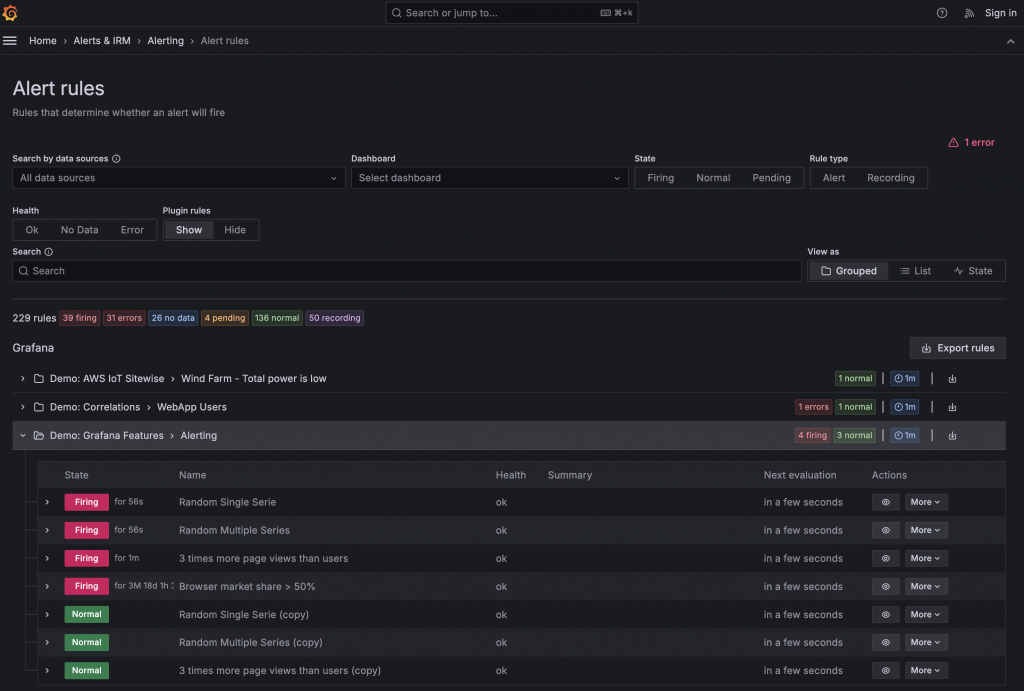Open More menu for Random Single Serie
This screenshot has height=691, width=1024.
pos(925,502)
